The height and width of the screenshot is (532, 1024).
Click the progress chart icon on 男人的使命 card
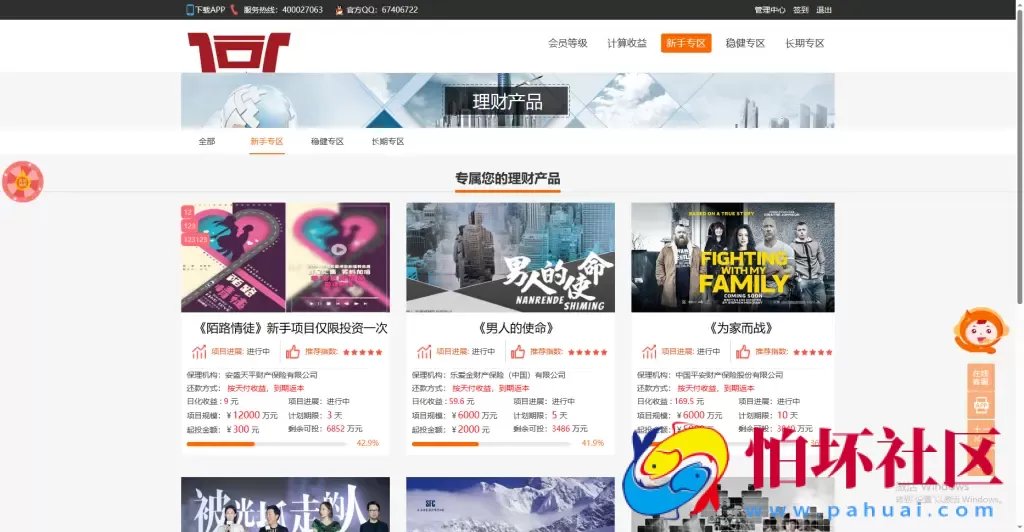tap(424, 352)
